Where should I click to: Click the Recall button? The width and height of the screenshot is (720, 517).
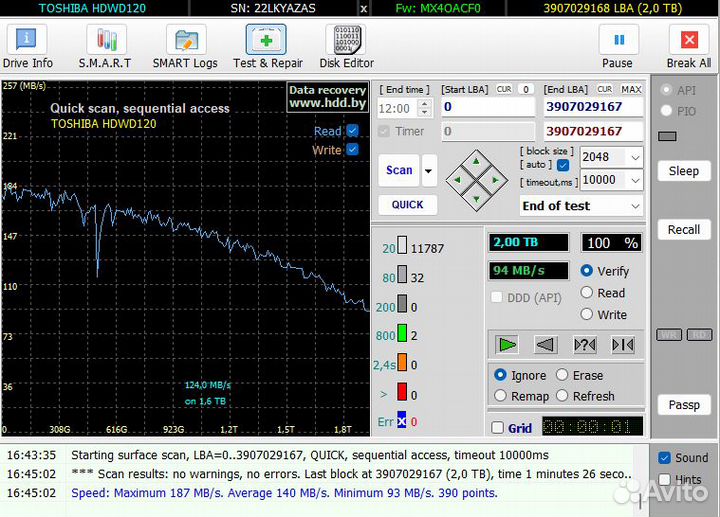pos(684,230)
